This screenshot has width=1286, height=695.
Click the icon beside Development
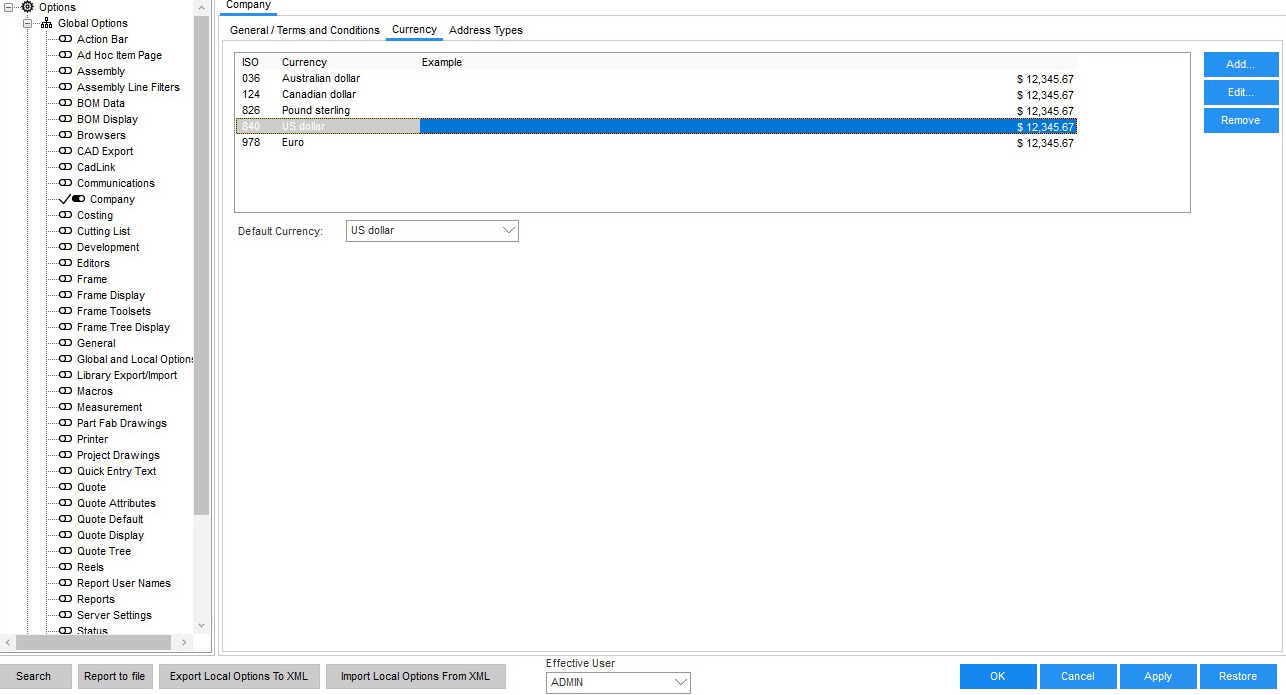click(66, 247)
